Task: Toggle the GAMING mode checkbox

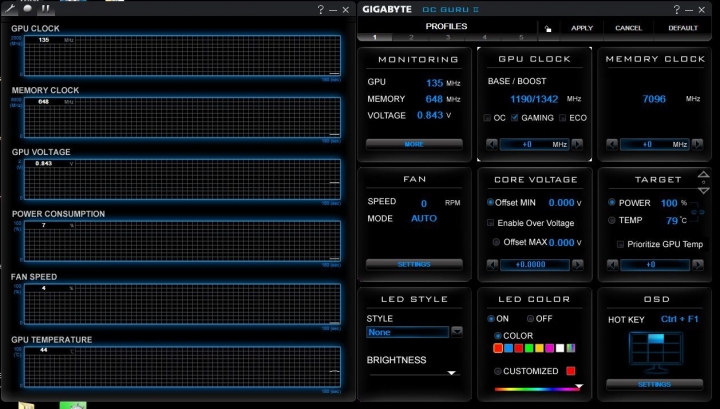Action: click(x=515, y=118)
